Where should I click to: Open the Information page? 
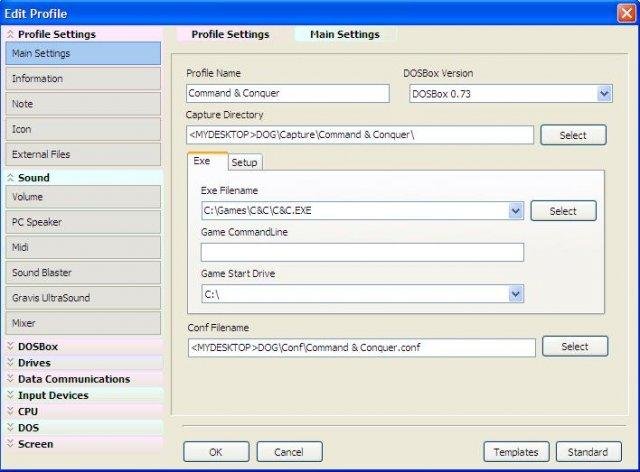click(x=83, y=79)
